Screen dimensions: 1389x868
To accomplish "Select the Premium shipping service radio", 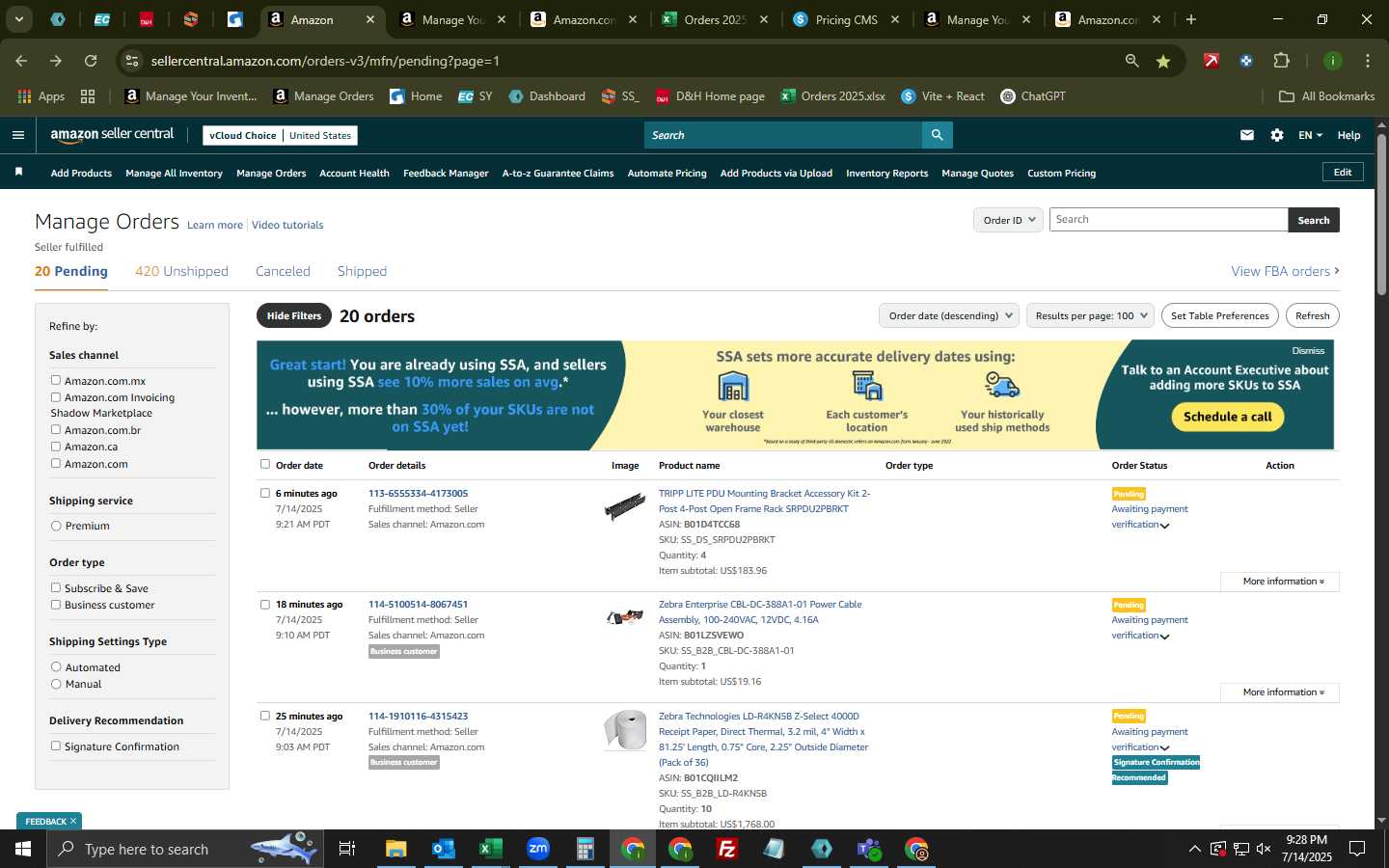I will coord(56,526).
